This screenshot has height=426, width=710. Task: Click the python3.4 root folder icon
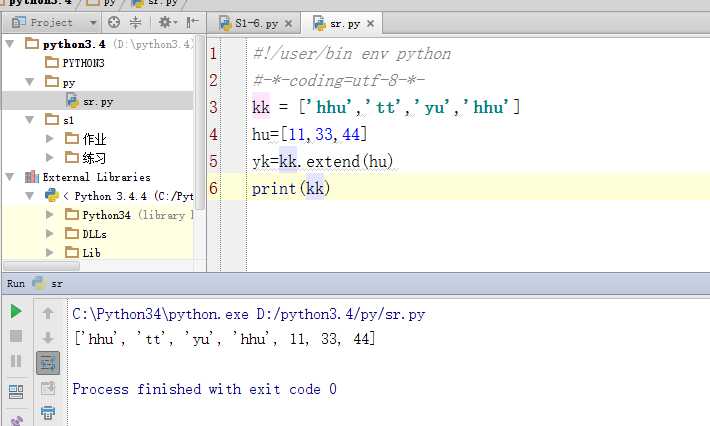32,43
